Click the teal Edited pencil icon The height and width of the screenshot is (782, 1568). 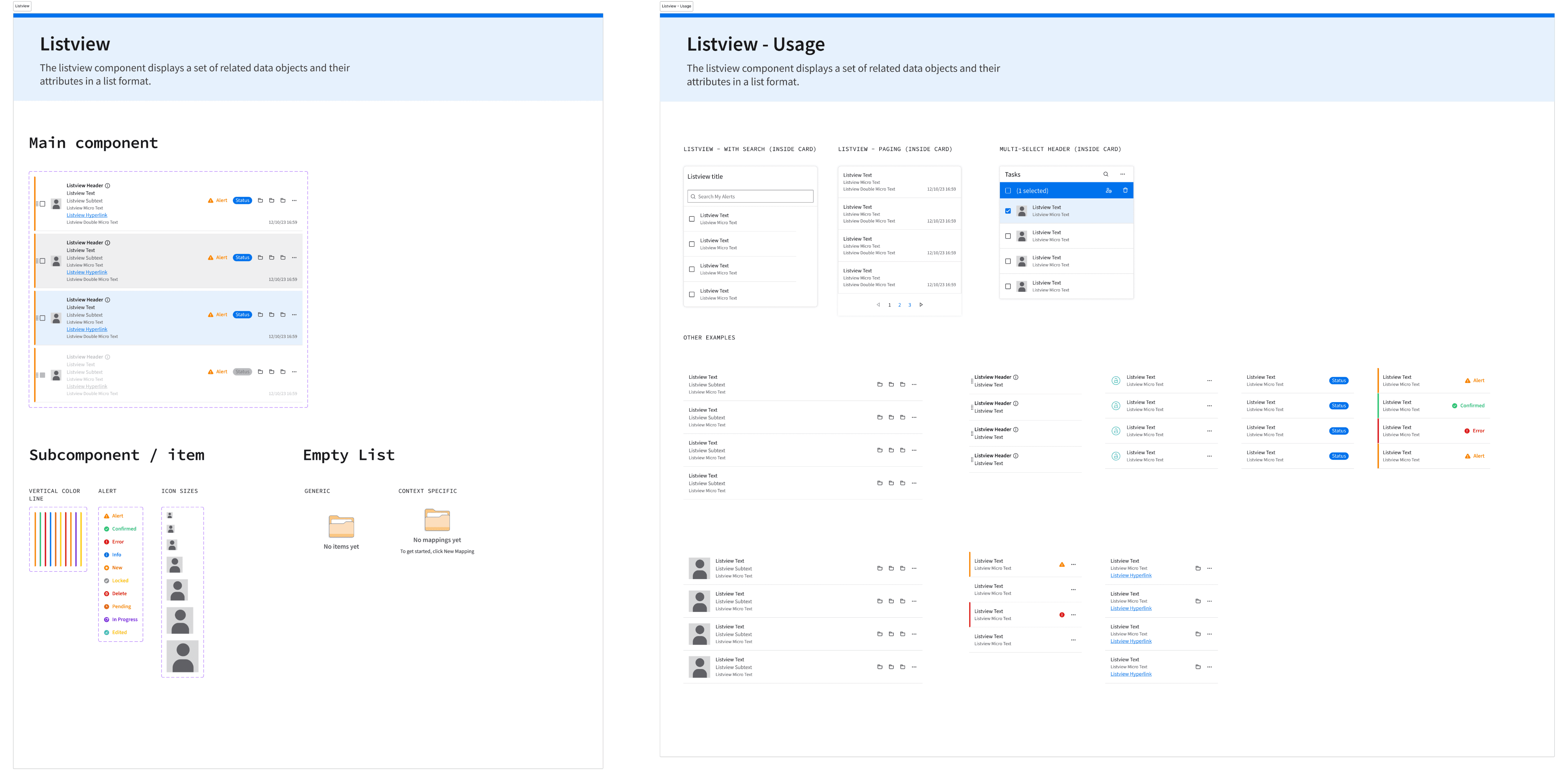[x=106, y=632]
